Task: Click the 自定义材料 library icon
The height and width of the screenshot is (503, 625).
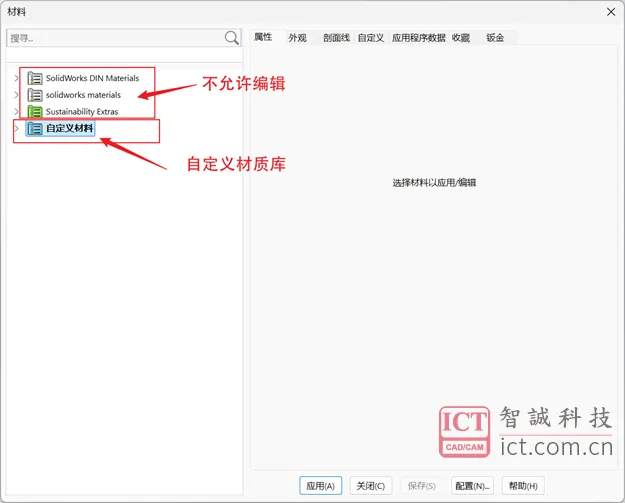Action: [x=35, y=128]
